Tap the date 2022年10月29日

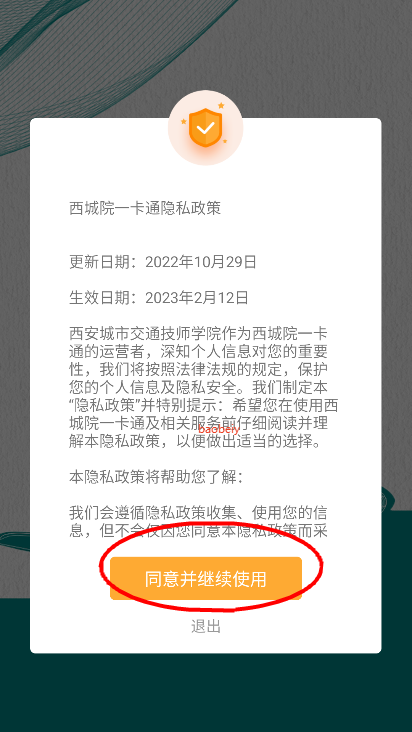coord(201,262)
